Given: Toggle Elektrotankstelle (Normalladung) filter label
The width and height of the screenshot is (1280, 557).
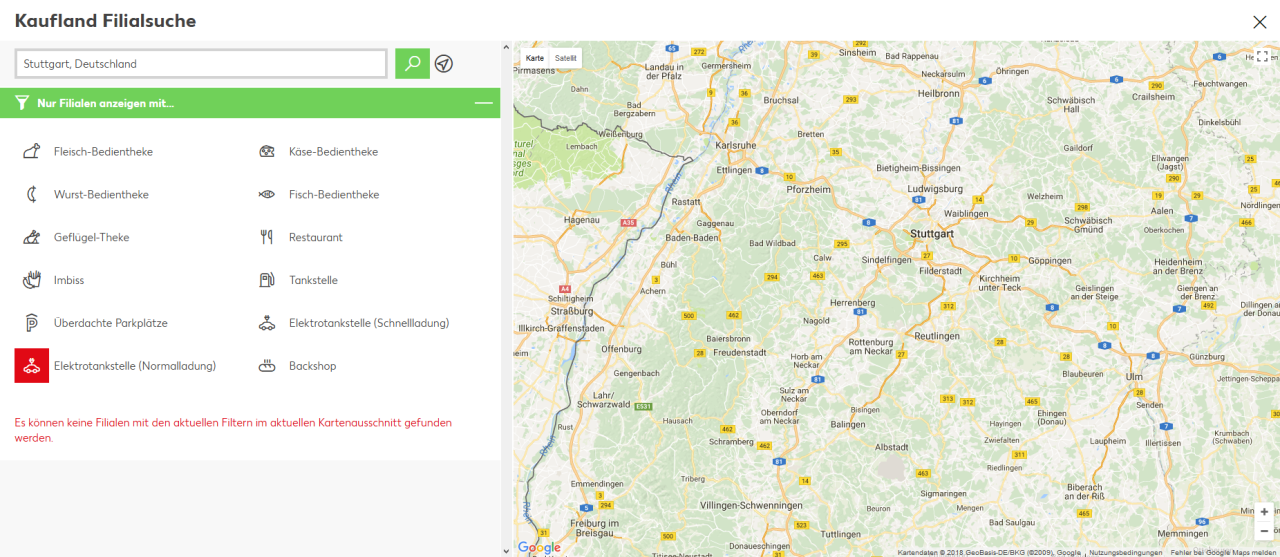Looking at the screenshot, I should (135, 367).
